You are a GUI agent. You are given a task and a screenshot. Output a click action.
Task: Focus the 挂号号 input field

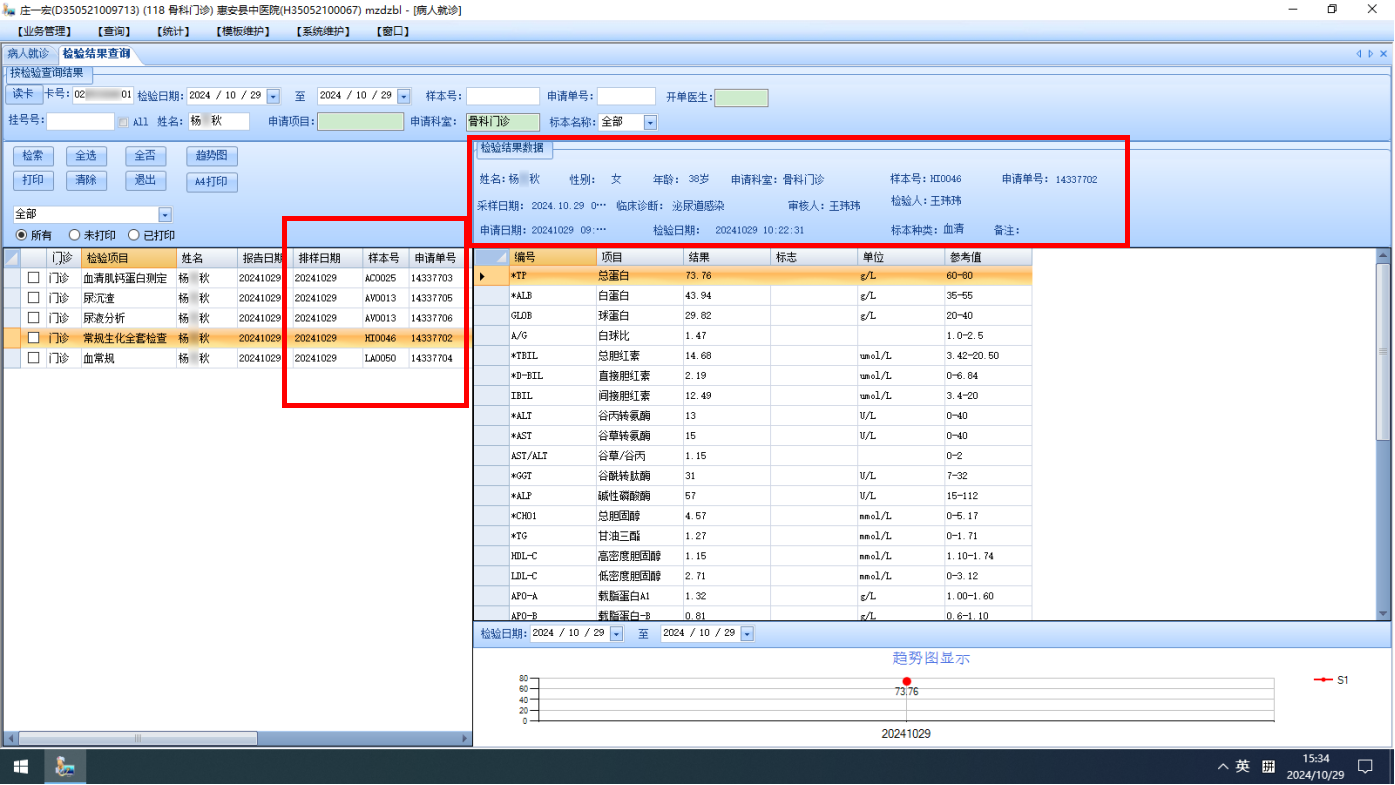click(x=80, y=122)
